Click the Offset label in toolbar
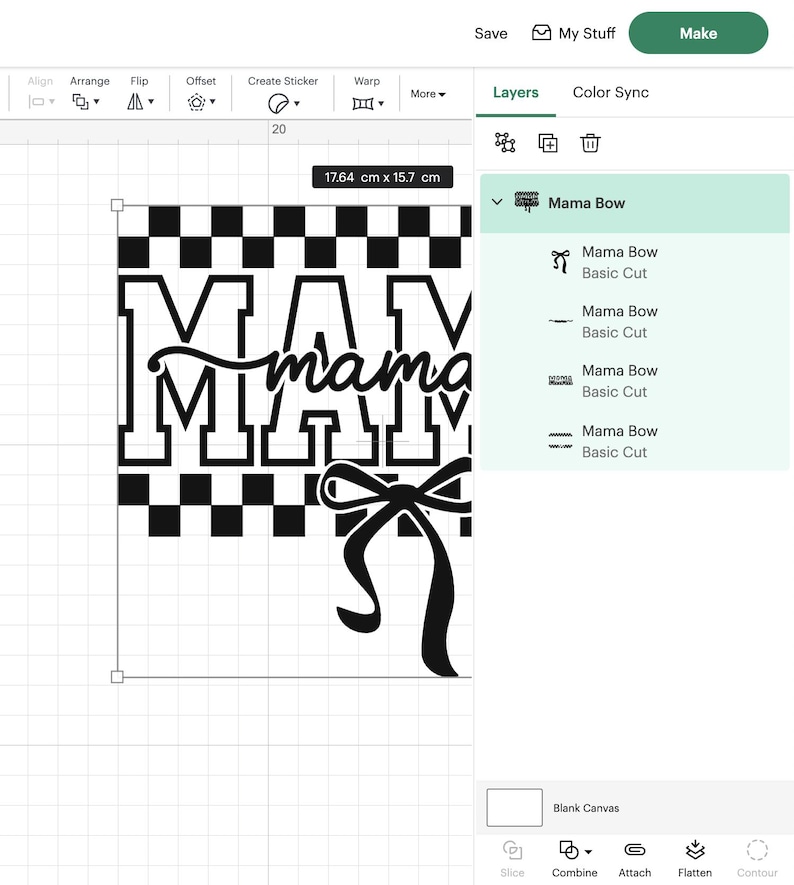Screen dimensions: 794x885 coord(201,81)
